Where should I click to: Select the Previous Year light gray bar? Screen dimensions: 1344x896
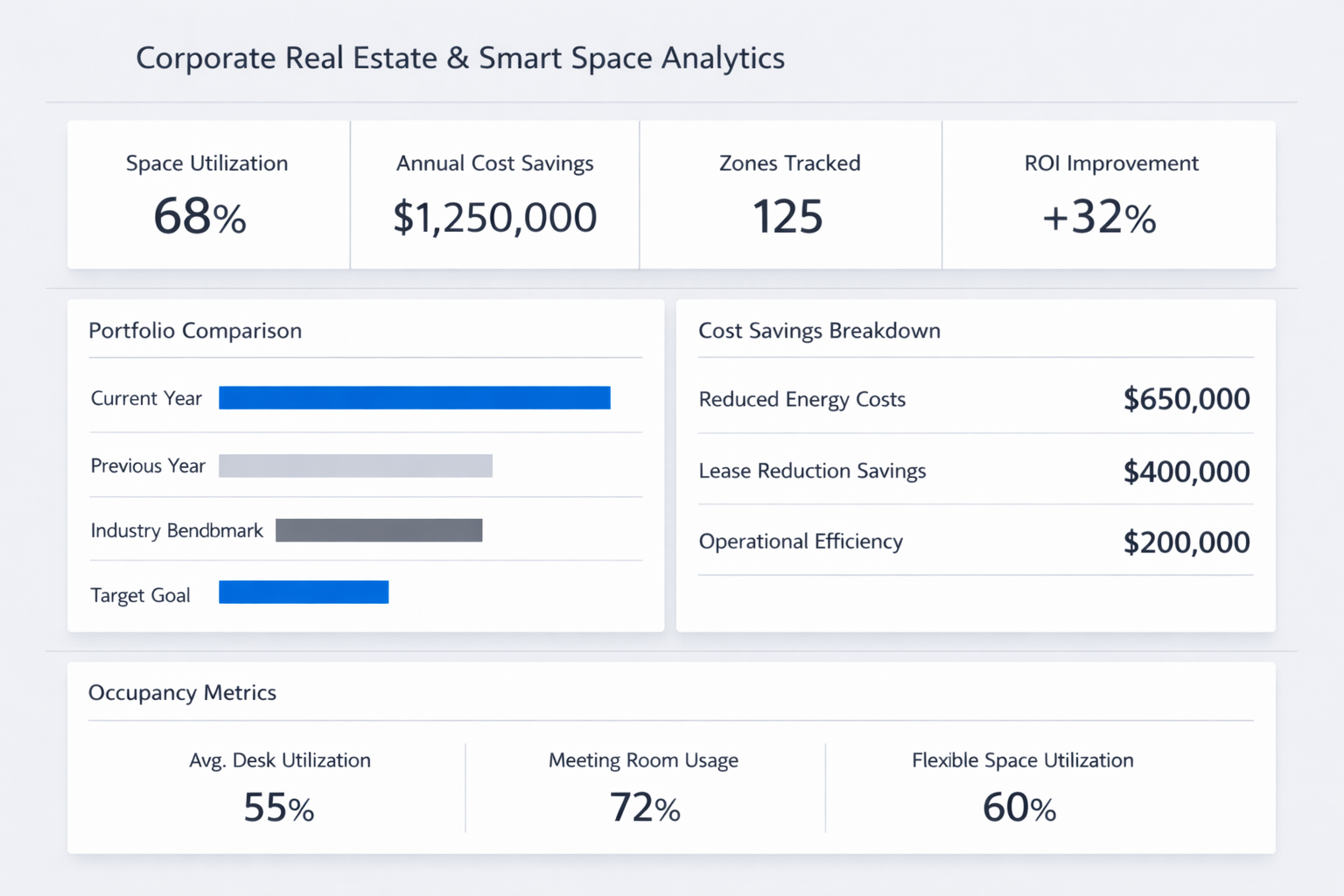355,465
